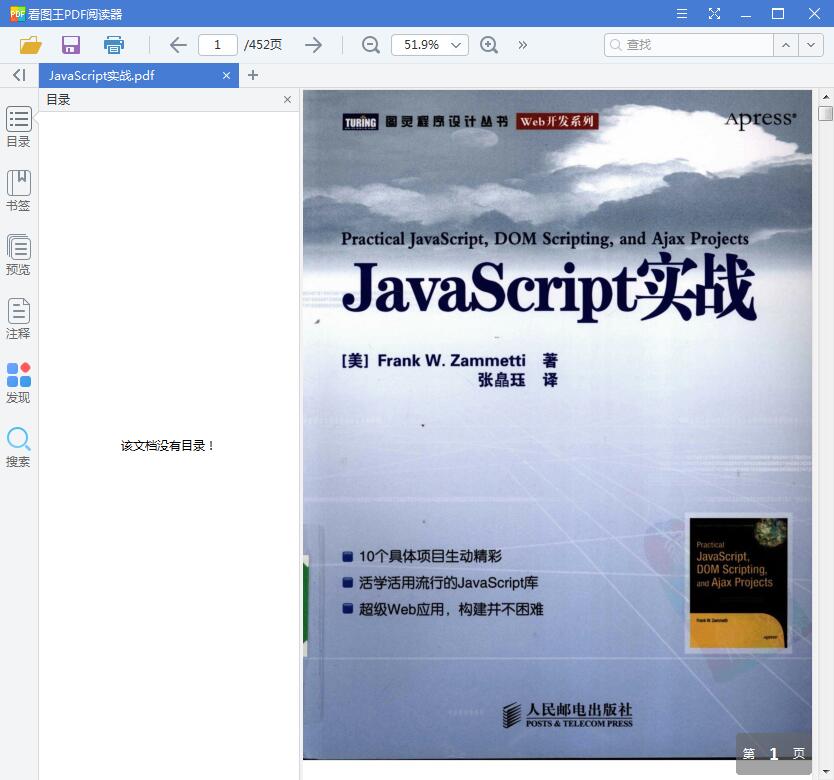Close the 目录 panel
The height and width of the screenshot is (780, 834).
click(x=287, y=99)
